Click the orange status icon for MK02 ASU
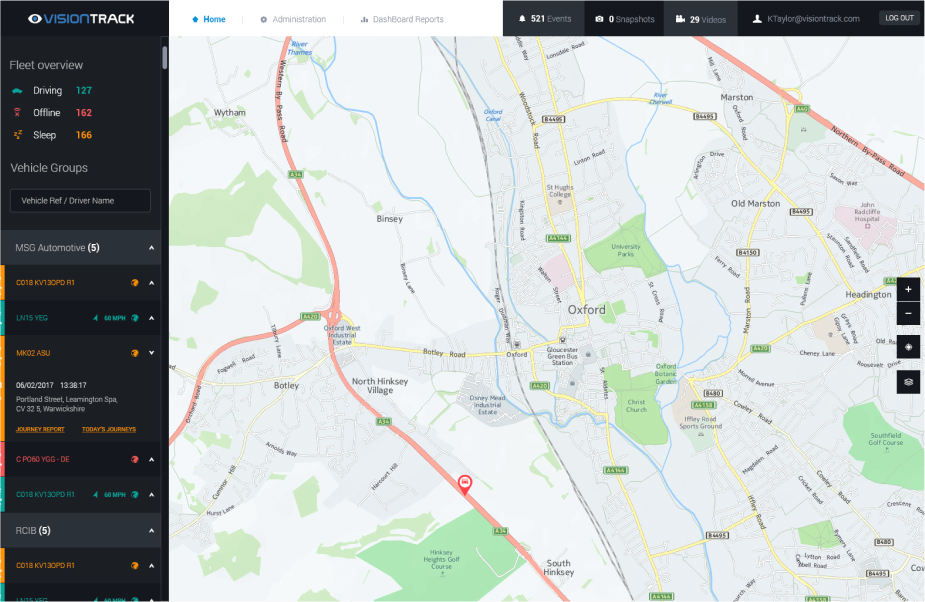Viewport: 925px width, 602px height. pos(135,353)
